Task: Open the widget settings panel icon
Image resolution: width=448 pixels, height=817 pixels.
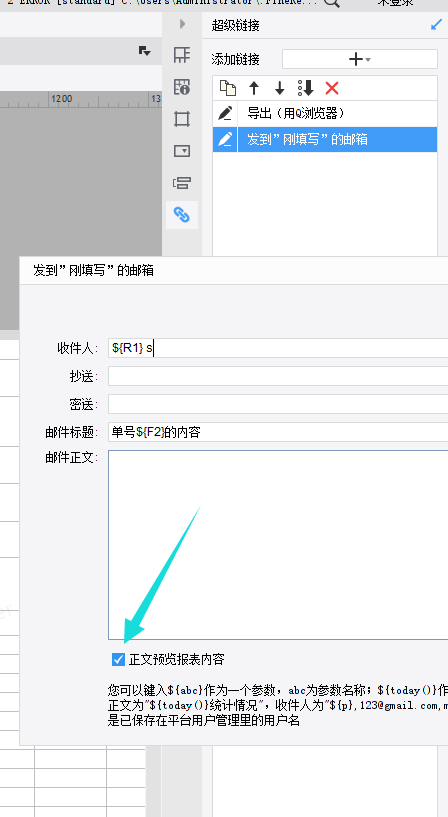Action: (x=182, y=151)
